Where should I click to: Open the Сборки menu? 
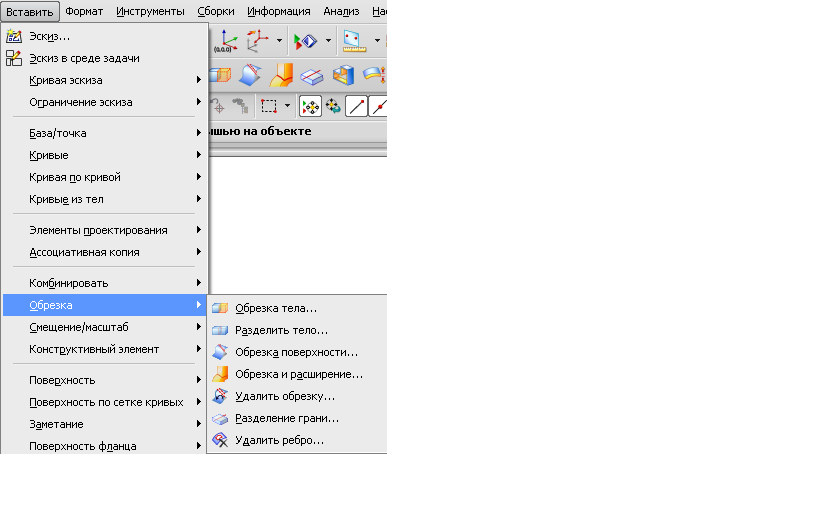(216, 11)
